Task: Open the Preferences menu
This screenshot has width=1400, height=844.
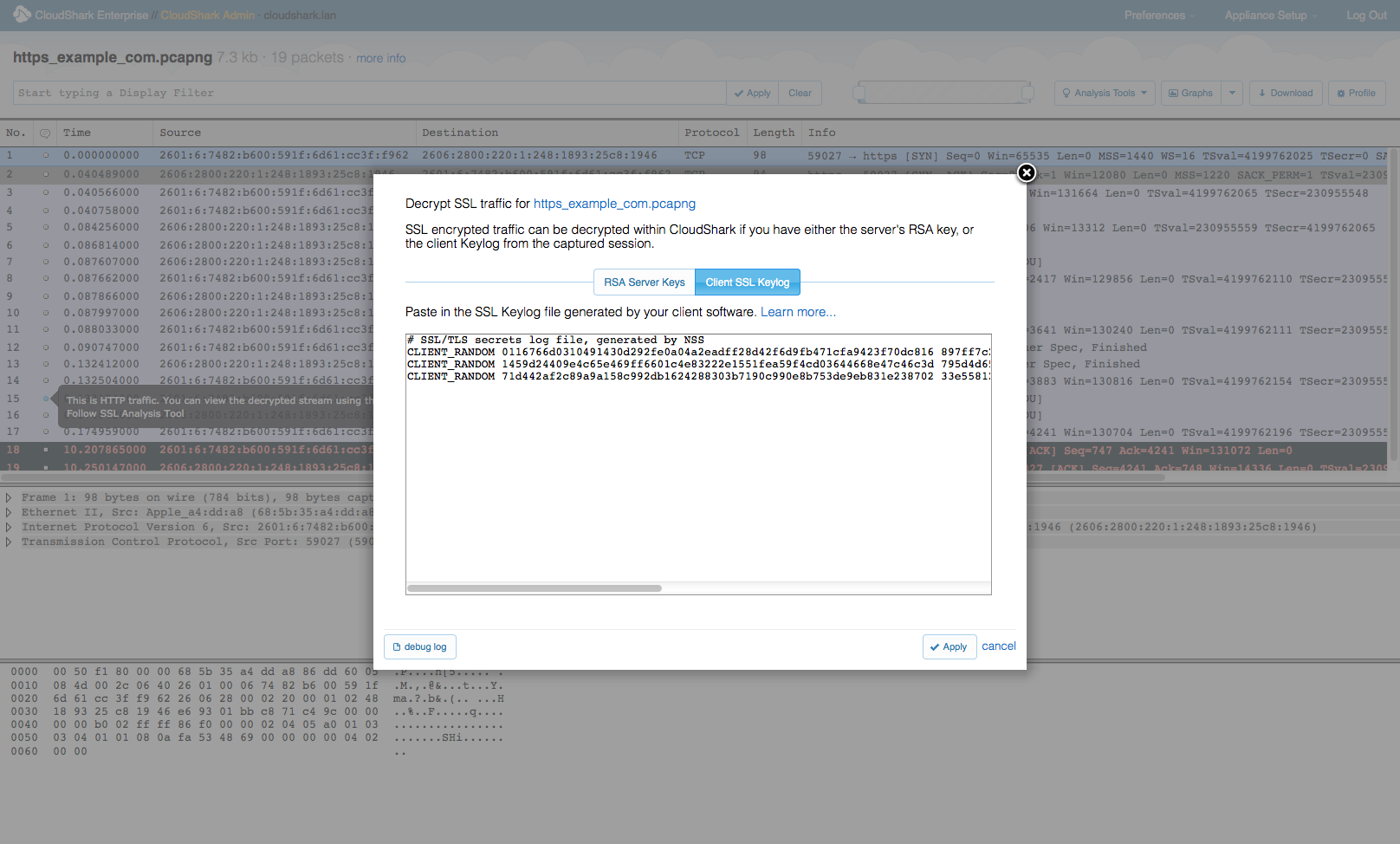Action: tap(1159, 16)
